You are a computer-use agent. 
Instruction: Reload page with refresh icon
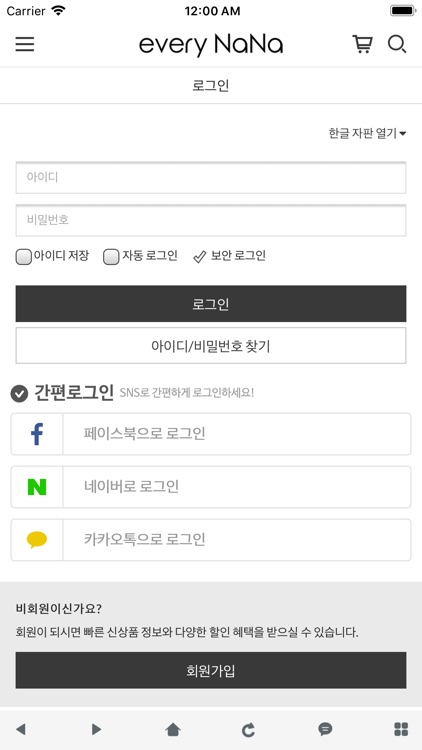coord(248,729)
